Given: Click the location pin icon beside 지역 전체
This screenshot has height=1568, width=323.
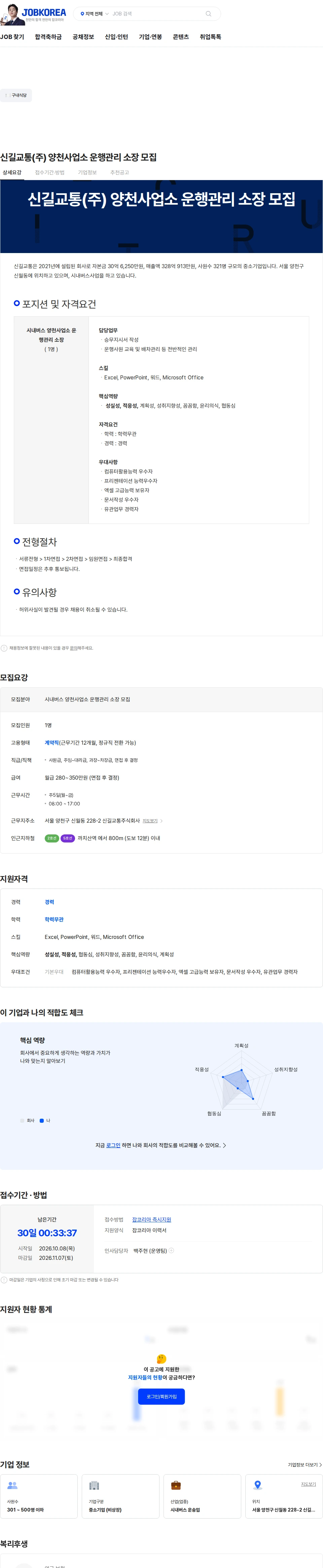Looking at the screenshot, I should [82, 13].
